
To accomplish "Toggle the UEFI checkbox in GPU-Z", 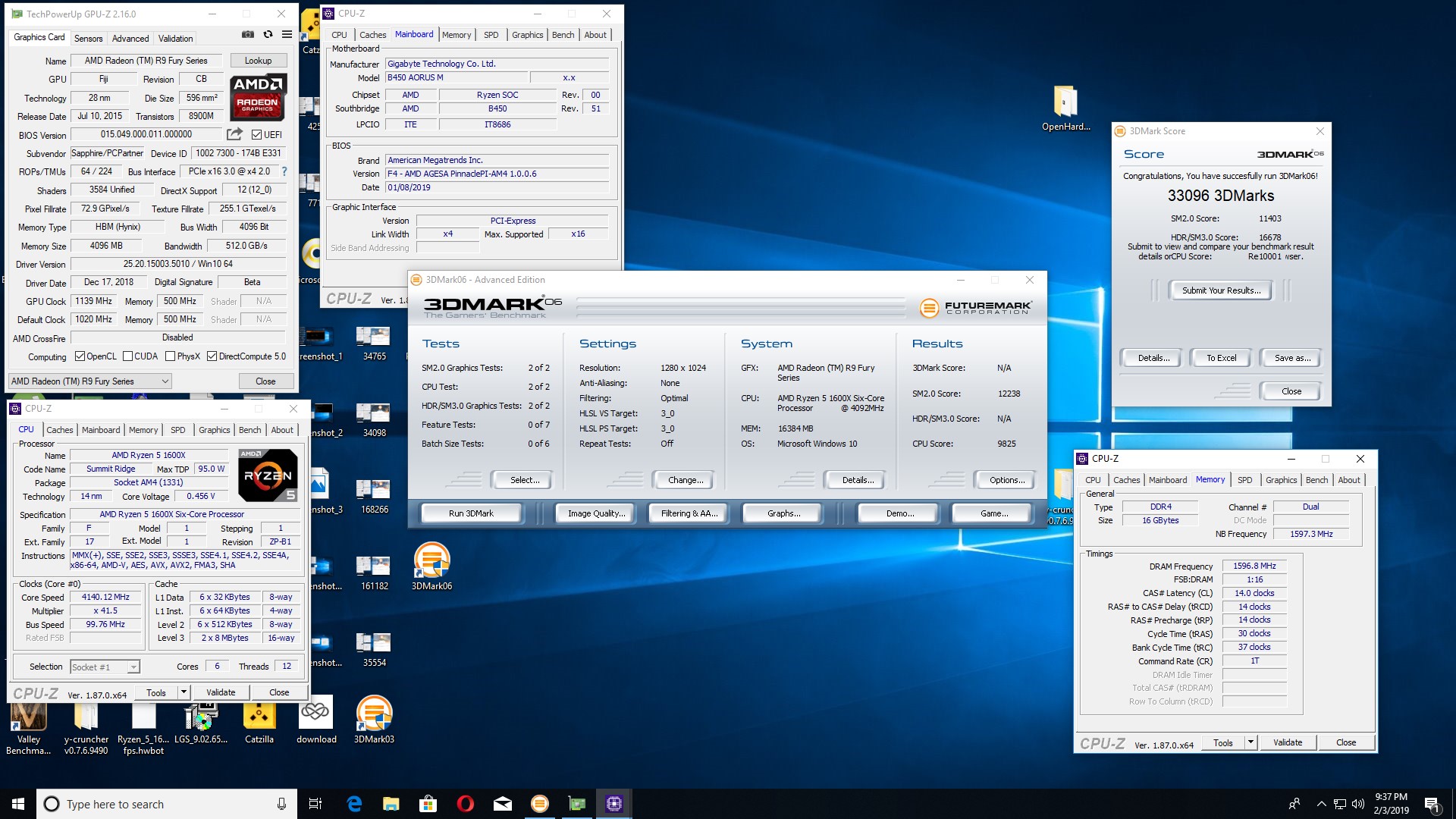I will pos(256,135).
